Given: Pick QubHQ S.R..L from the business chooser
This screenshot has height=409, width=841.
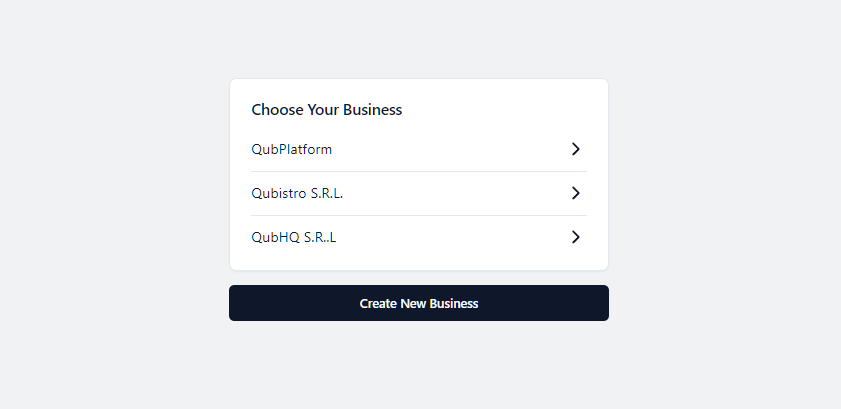Looking at the screenshot, I should (419, 237).
